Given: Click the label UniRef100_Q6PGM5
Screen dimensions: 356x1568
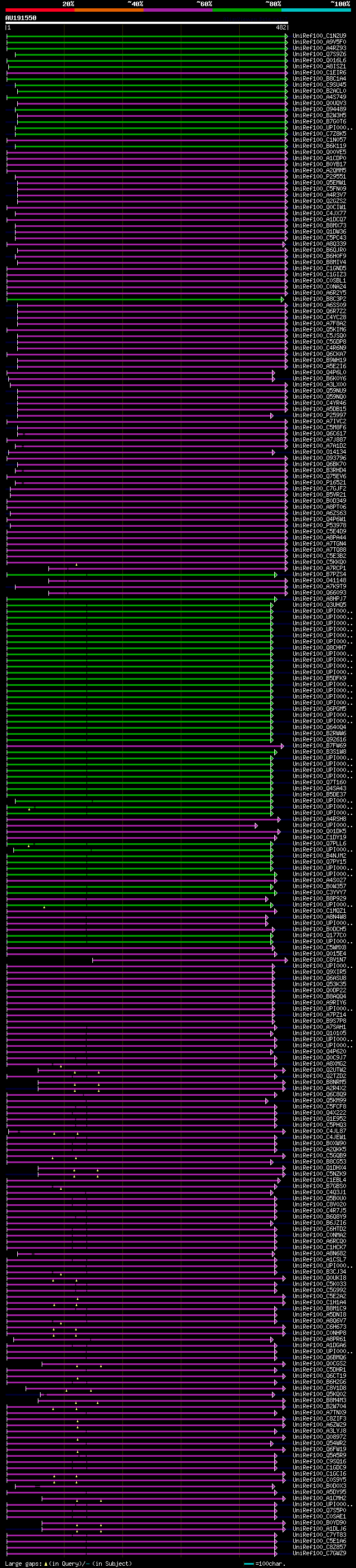Looking at the screenshot, I should click(x=319, y=709).
